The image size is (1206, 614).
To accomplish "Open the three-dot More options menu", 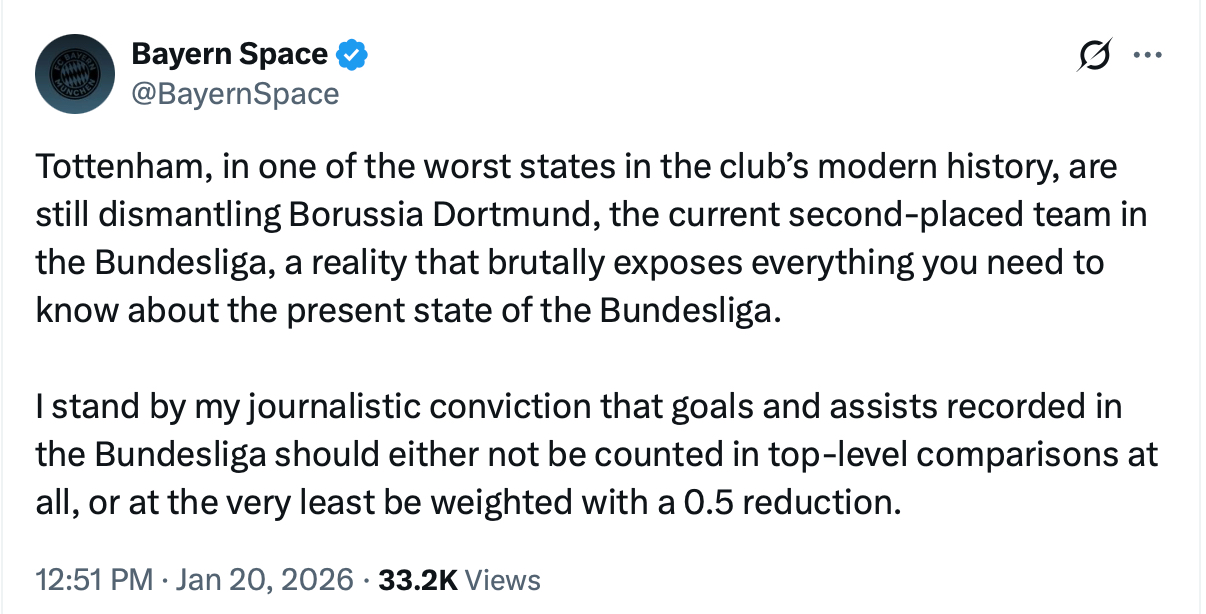I will (x=1144, y=57).
